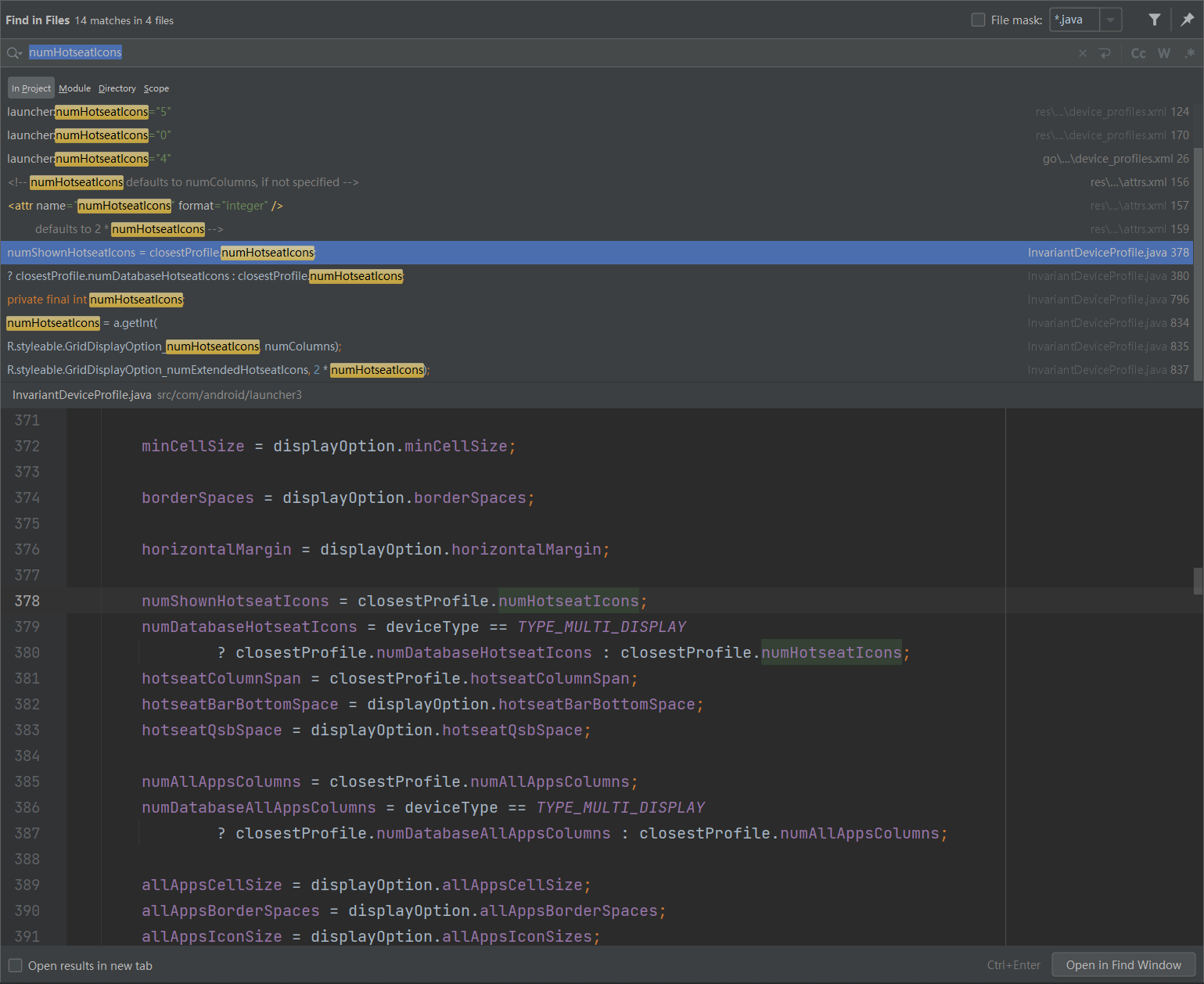Focus the numHotseatIcons search field
Image resolution: width=1204 pixels, height=984 pixels.
point(548,52)
